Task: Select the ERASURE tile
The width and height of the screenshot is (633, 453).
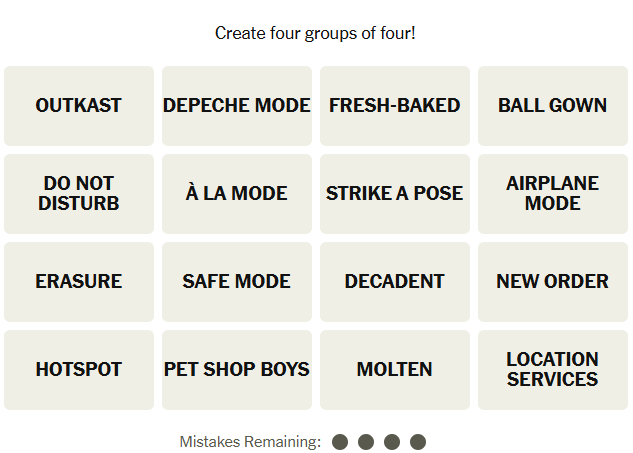Action: click(79, 282)
